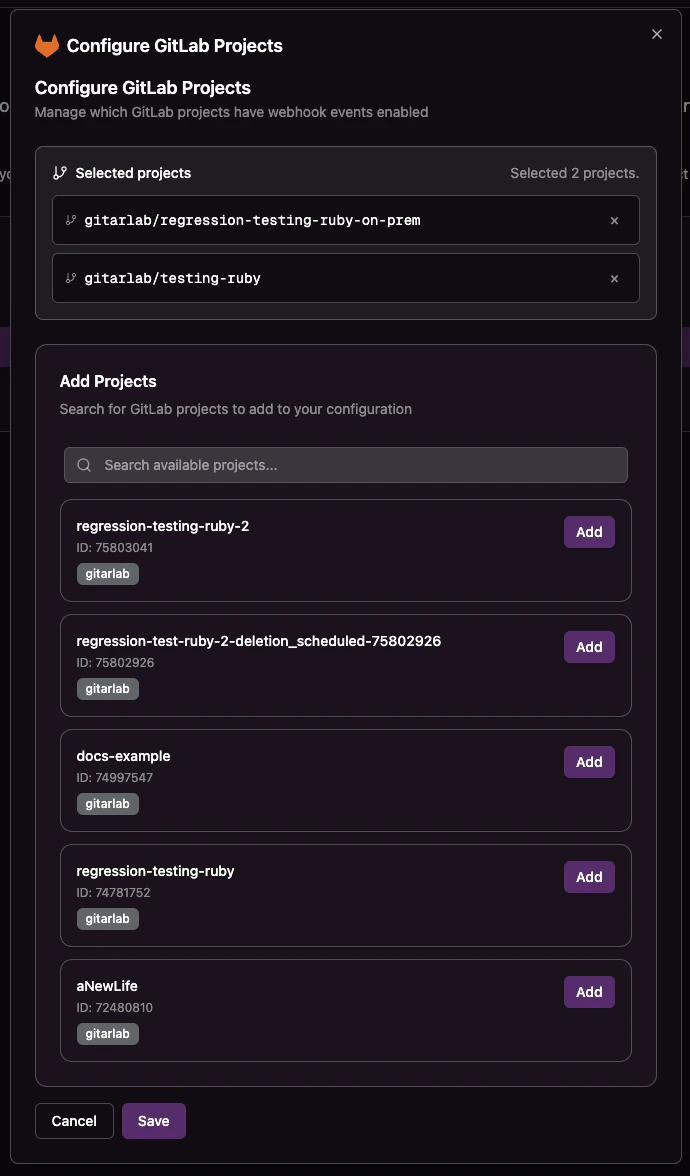Click the branch icon next to Selected projects

pyautogui.click(x=58, y=173)
